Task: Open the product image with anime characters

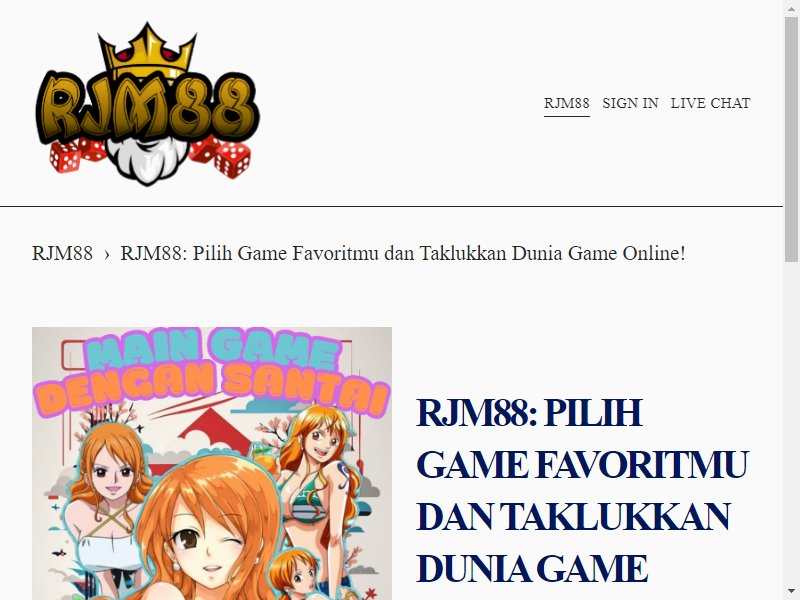Action: click(212, 463)
